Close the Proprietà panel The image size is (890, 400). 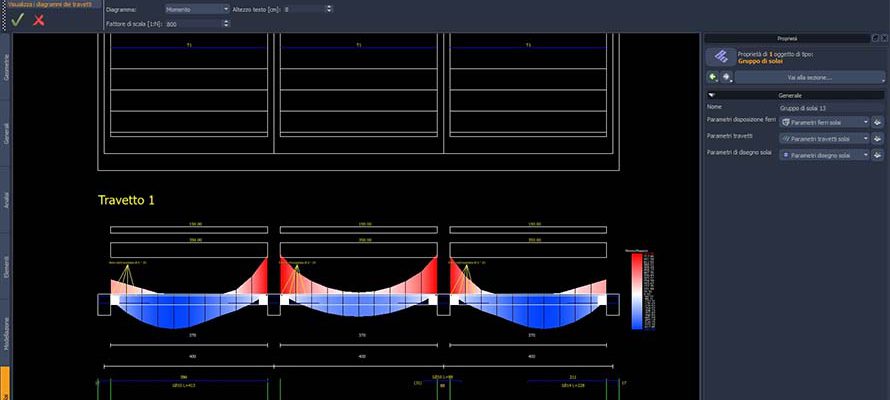(884, 38)
